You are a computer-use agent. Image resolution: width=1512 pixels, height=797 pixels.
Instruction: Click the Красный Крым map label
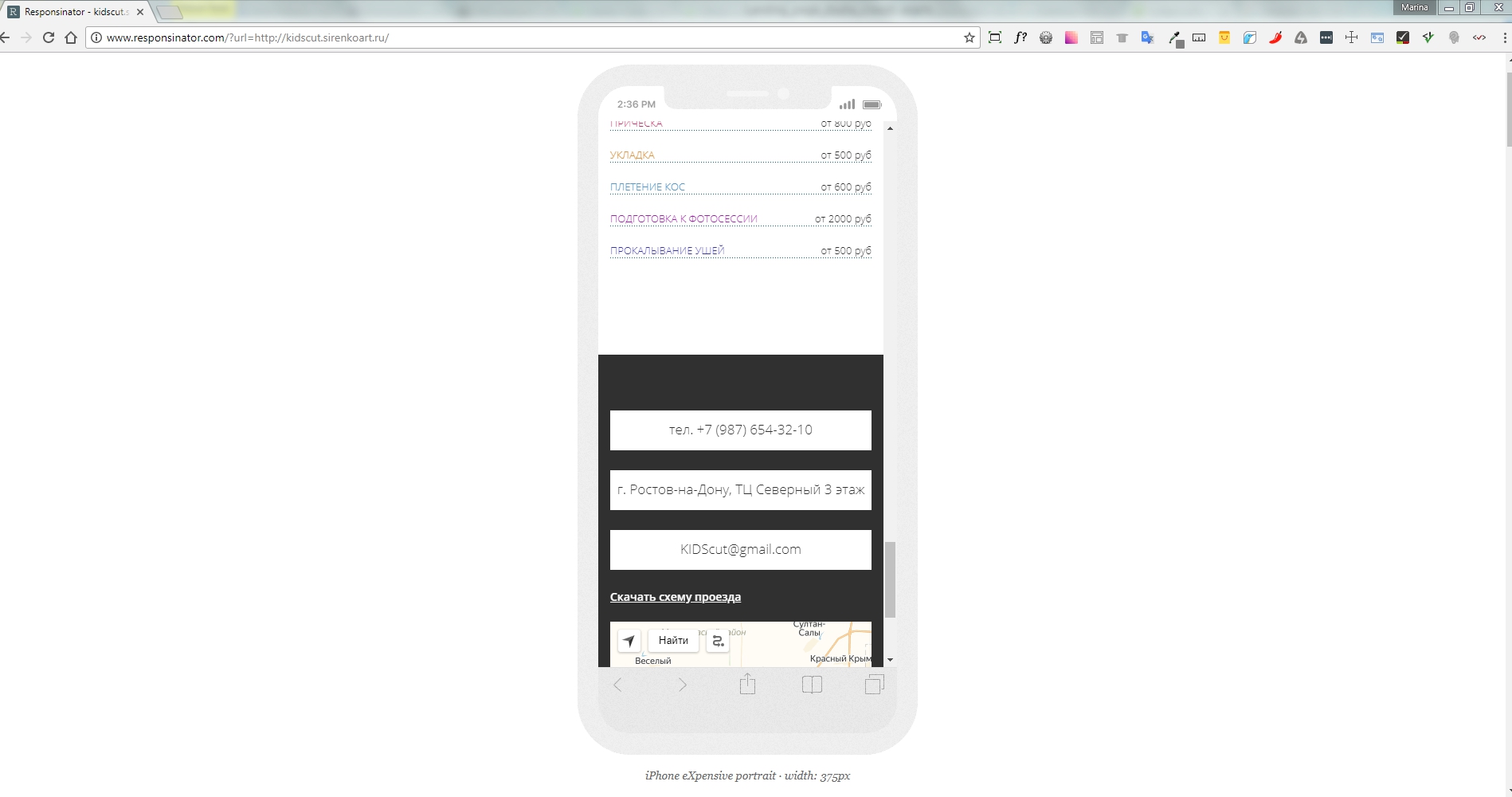[840, 658]
